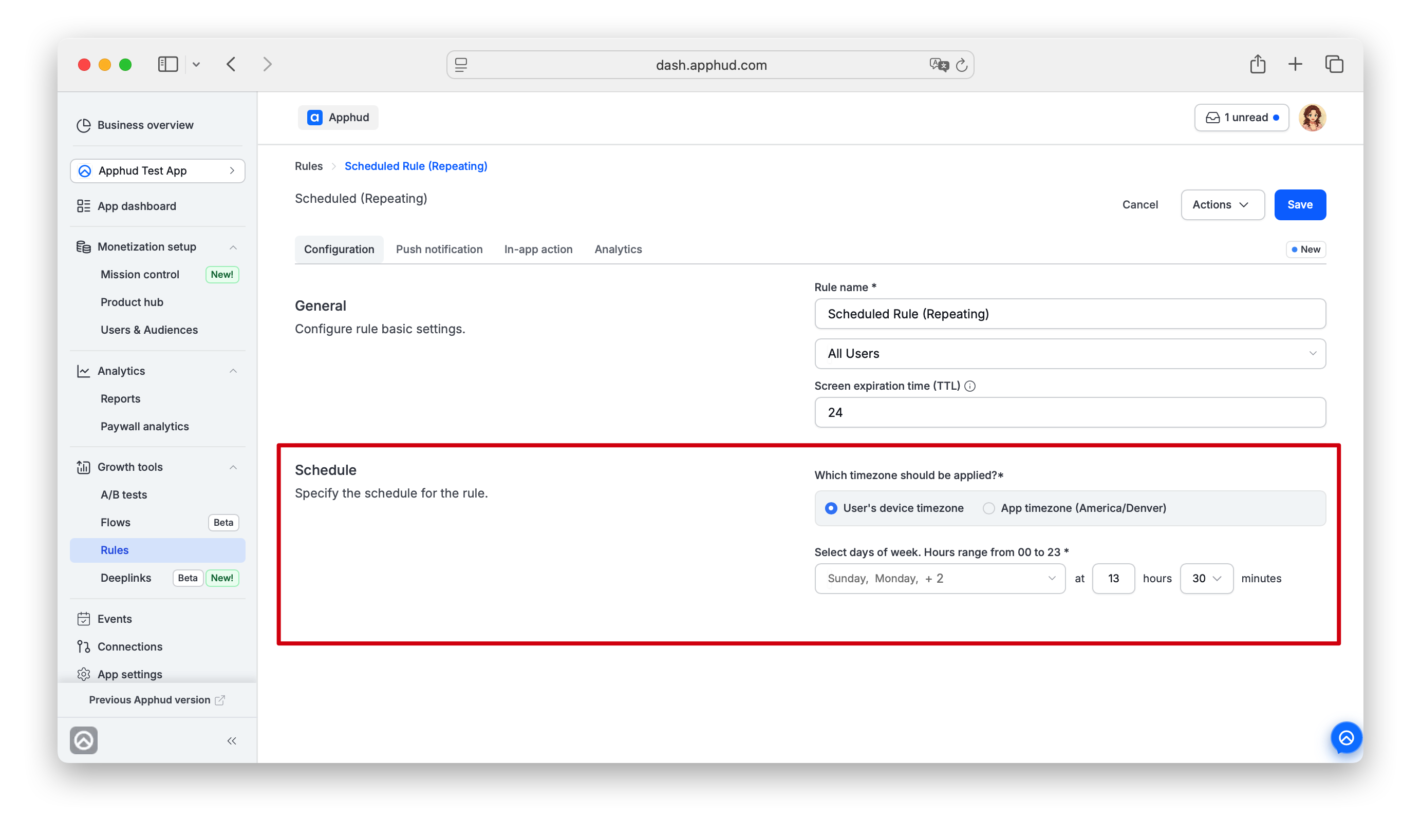Open Previous Apphud version link
The height and width of the screenshot is (840, 1421).
(157, 700)
